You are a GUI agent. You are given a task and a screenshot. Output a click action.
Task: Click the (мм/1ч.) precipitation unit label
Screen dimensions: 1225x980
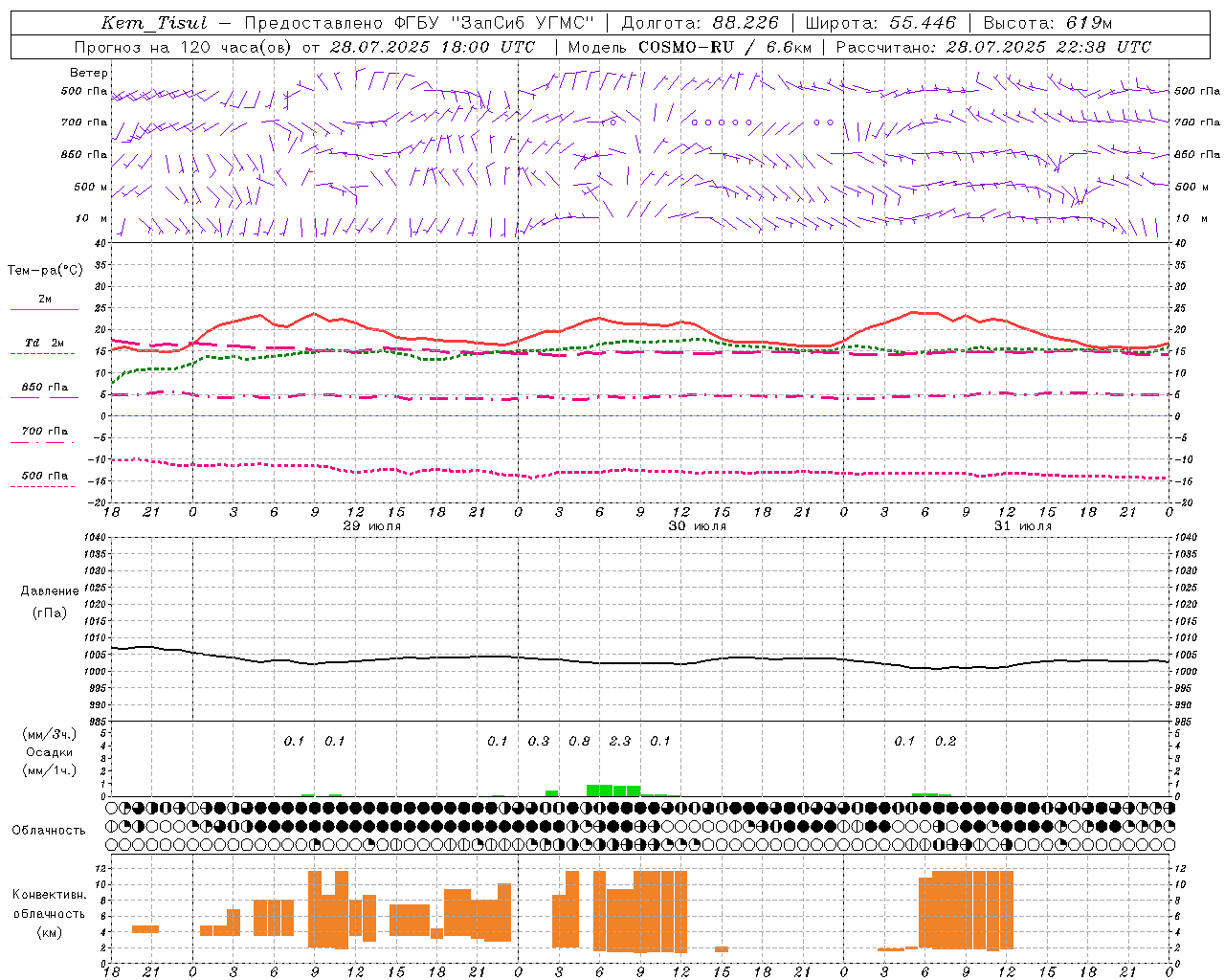click(50, 770)
